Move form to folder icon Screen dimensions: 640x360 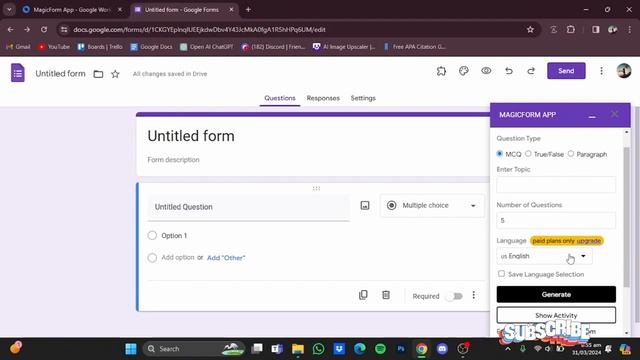[x=98, y=74]
